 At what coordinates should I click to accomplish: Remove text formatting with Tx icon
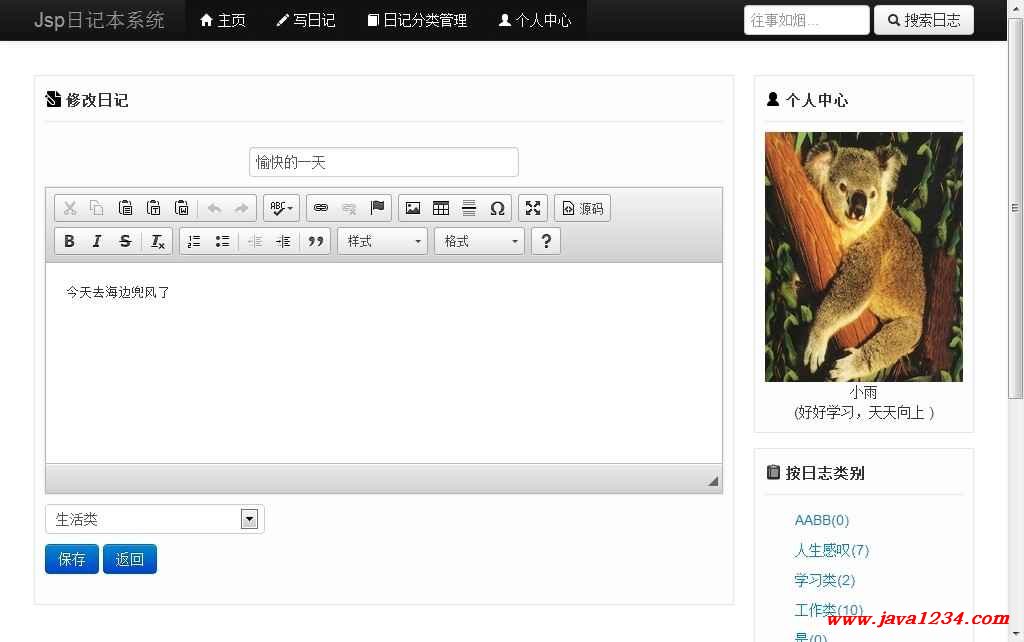(x=157, y=241)
